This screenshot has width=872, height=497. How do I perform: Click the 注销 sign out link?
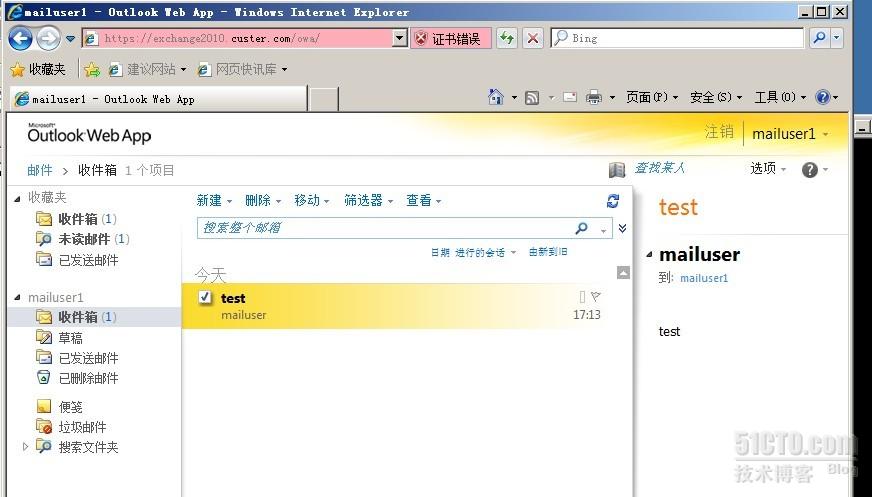click(x=719, y=132)
